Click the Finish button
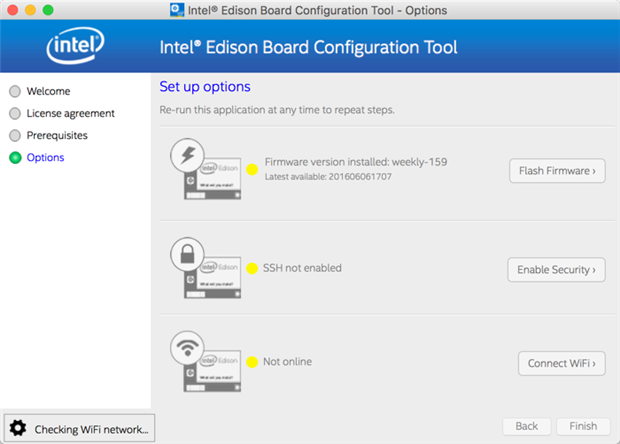This screenshot has height=444, width=620. pos(583,426)
